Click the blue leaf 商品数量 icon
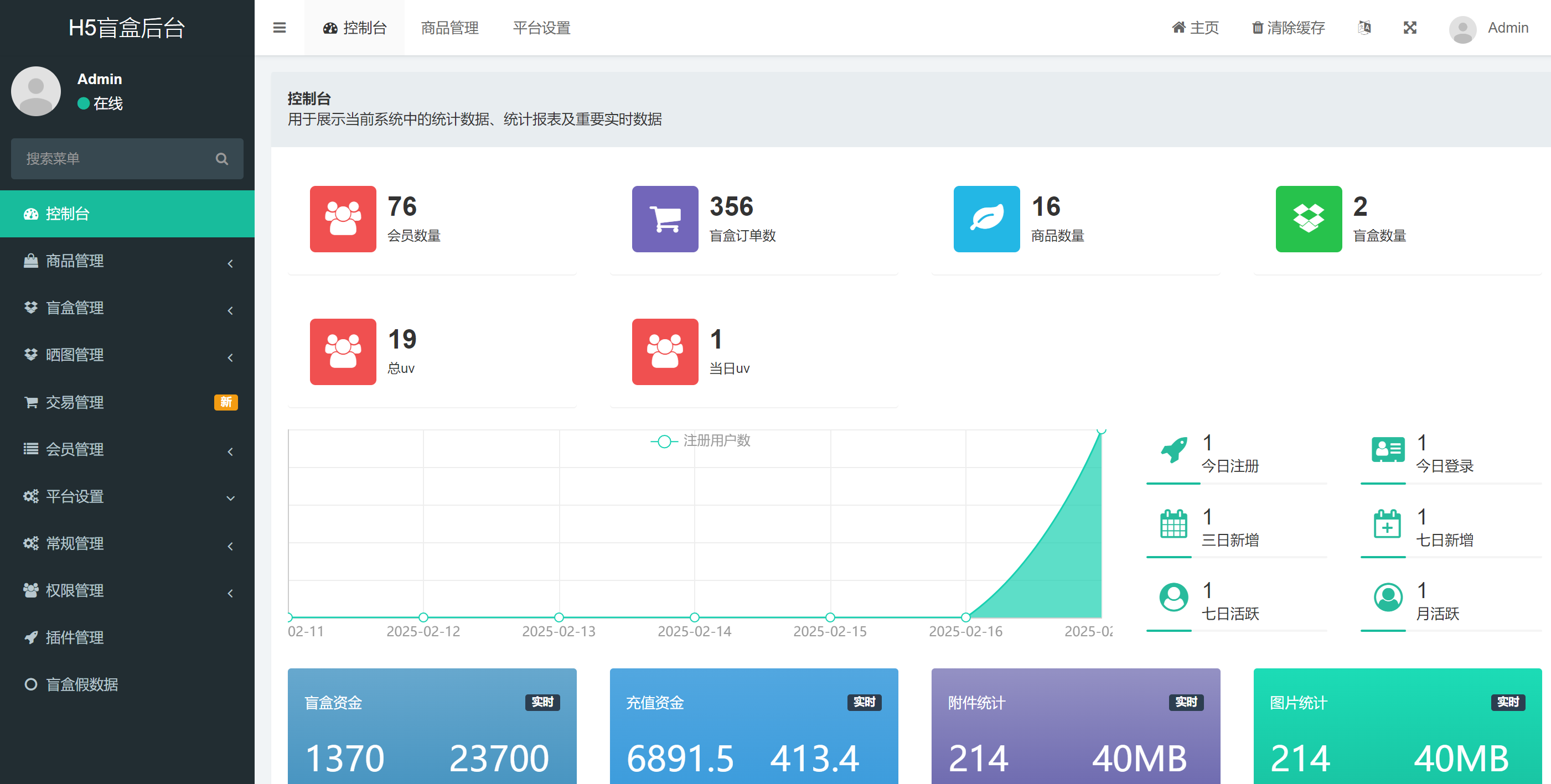1551x784 pixels. [x=986, y=219]
